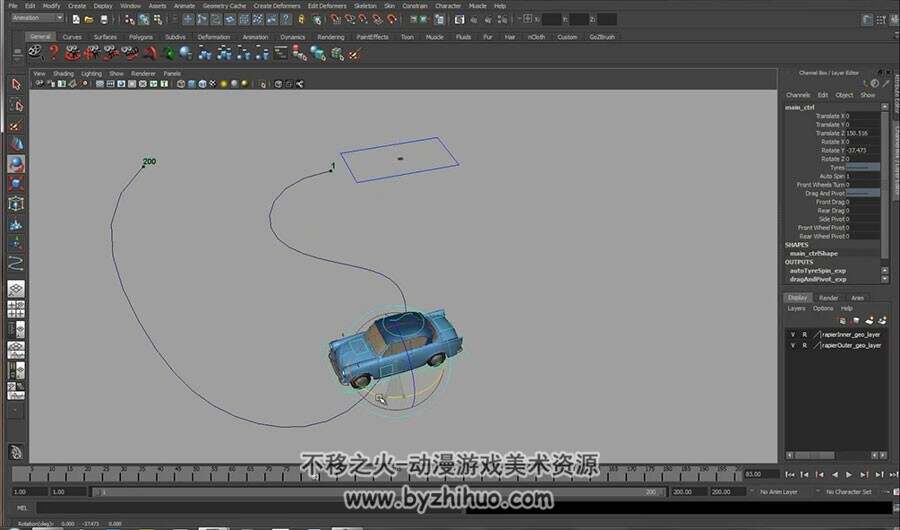This screenshot has height=530, width=900.
Task: Open the File menu
Action: (13, 6)
